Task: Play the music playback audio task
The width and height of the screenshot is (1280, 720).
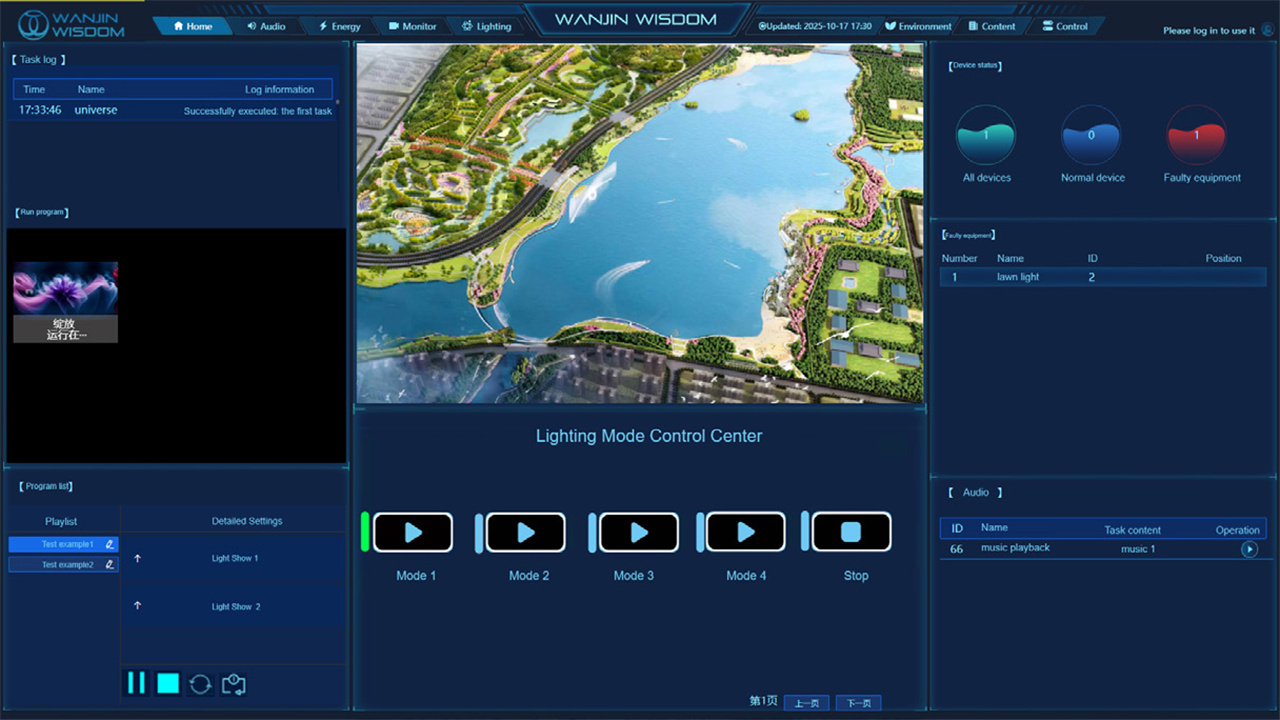Action: [x=1249, y=549]
